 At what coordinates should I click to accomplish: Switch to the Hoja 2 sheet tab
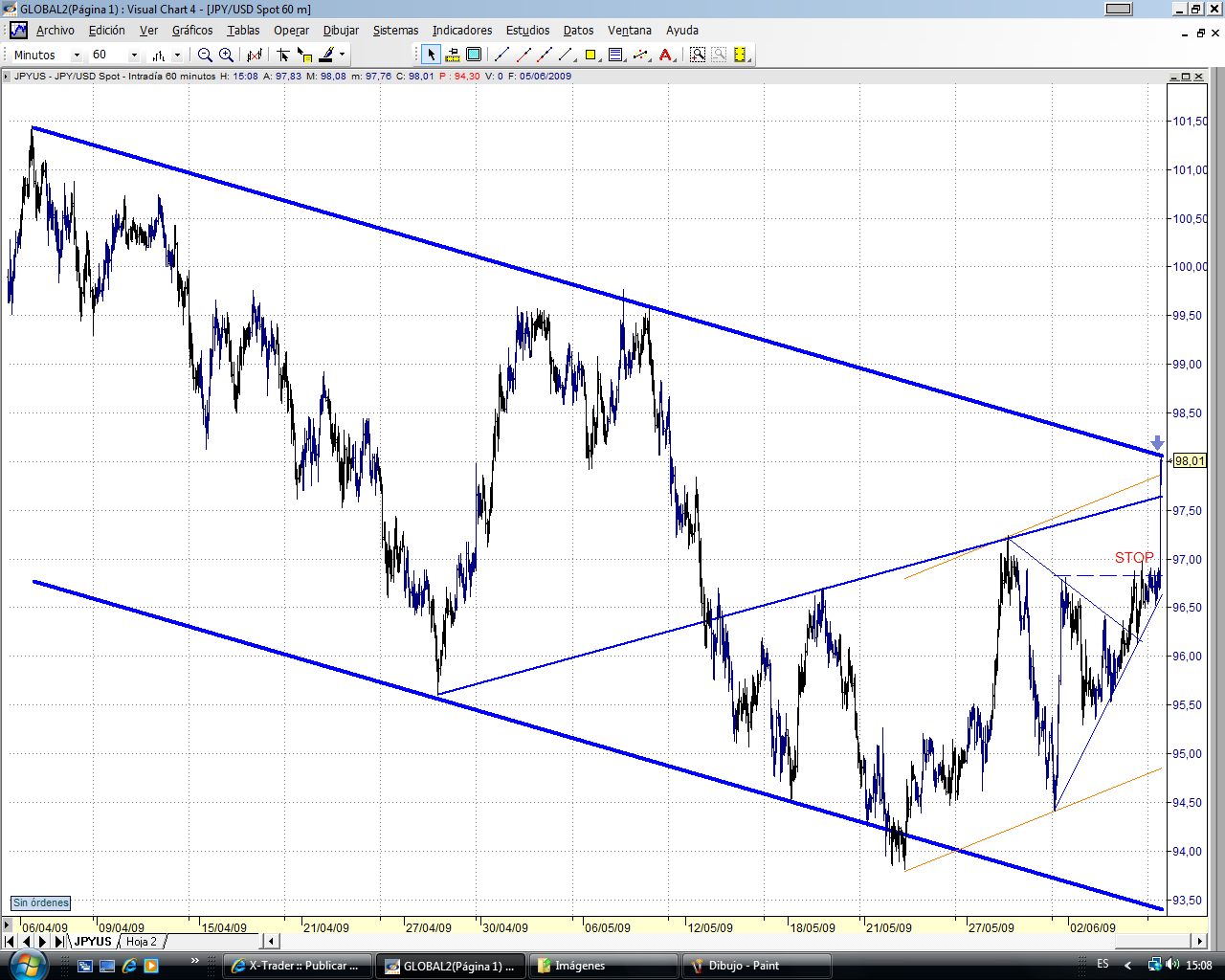(142, 942)
